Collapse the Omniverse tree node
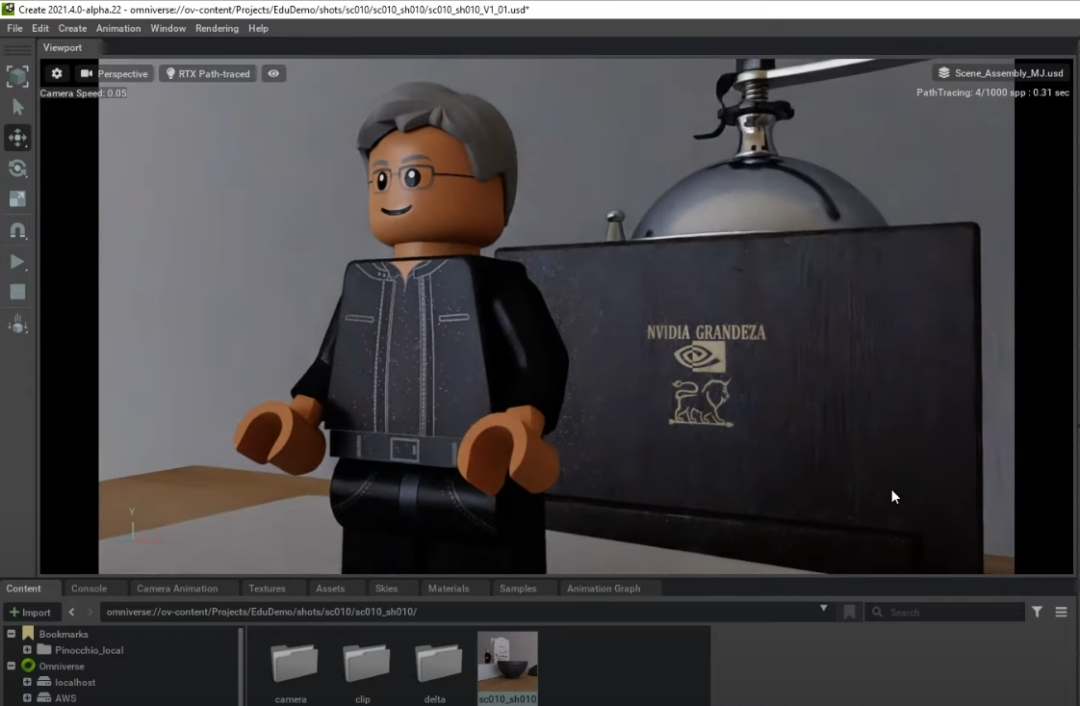The height and width of the screenshot is (706, 1080). click(x=11, y=666)
